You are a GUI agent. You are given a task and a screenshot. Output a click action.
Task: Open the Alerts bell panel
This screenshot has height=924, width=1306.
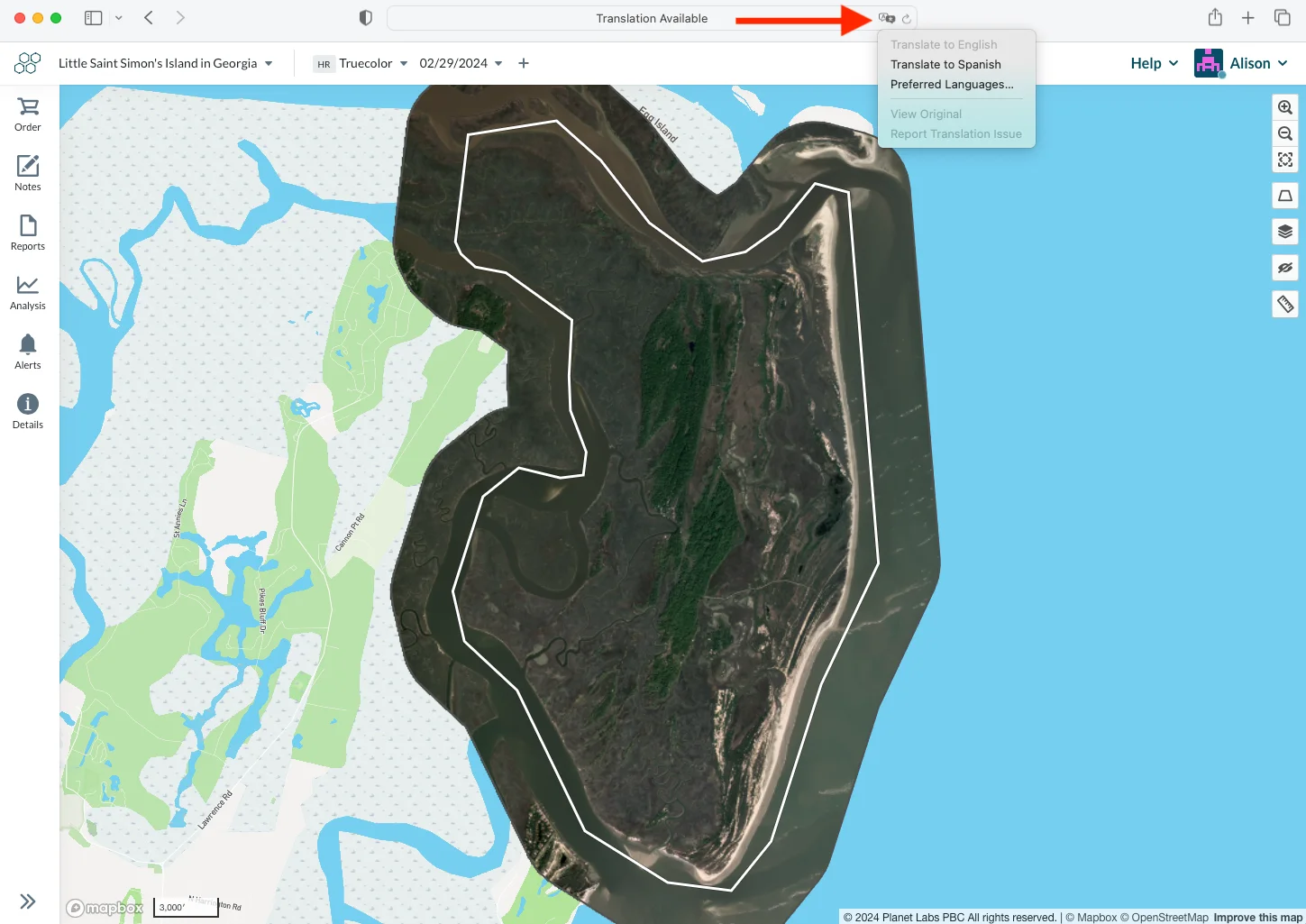28,352
